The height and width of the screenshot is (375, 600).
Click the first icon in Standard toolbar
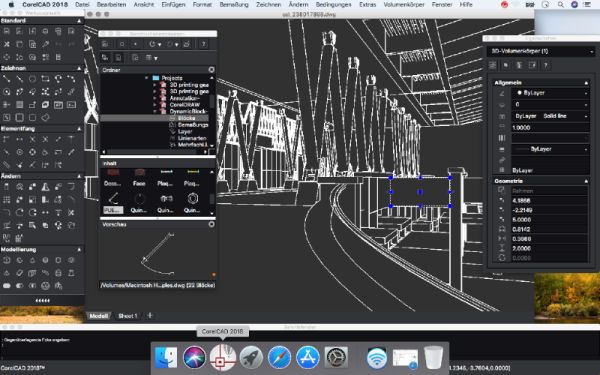pyautogui.click(x=7, y=31)
